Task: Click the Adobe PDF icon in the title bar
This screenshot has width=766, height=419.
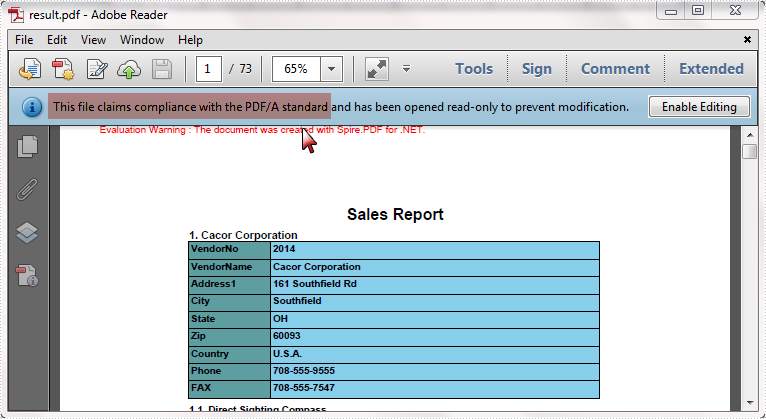Action: pyautogui.click(x=16, y=14)
